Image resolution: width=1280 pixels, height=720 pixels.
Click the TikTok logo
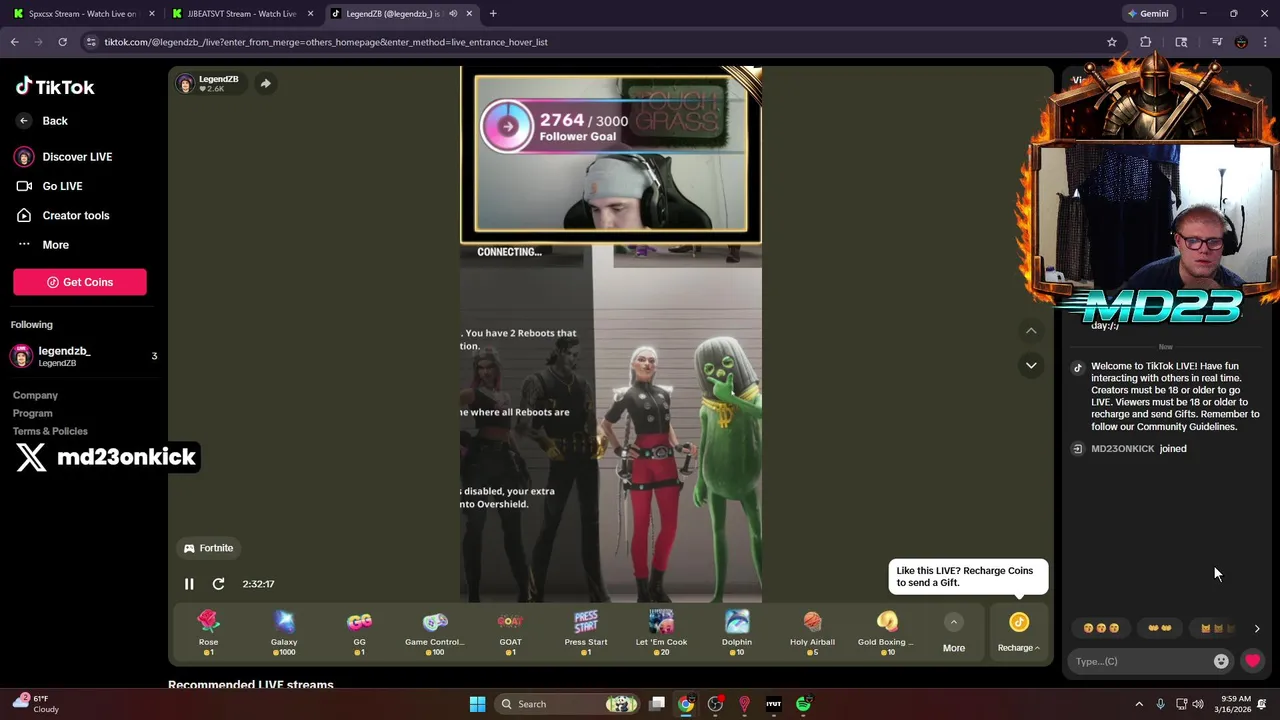pos(55,87)
